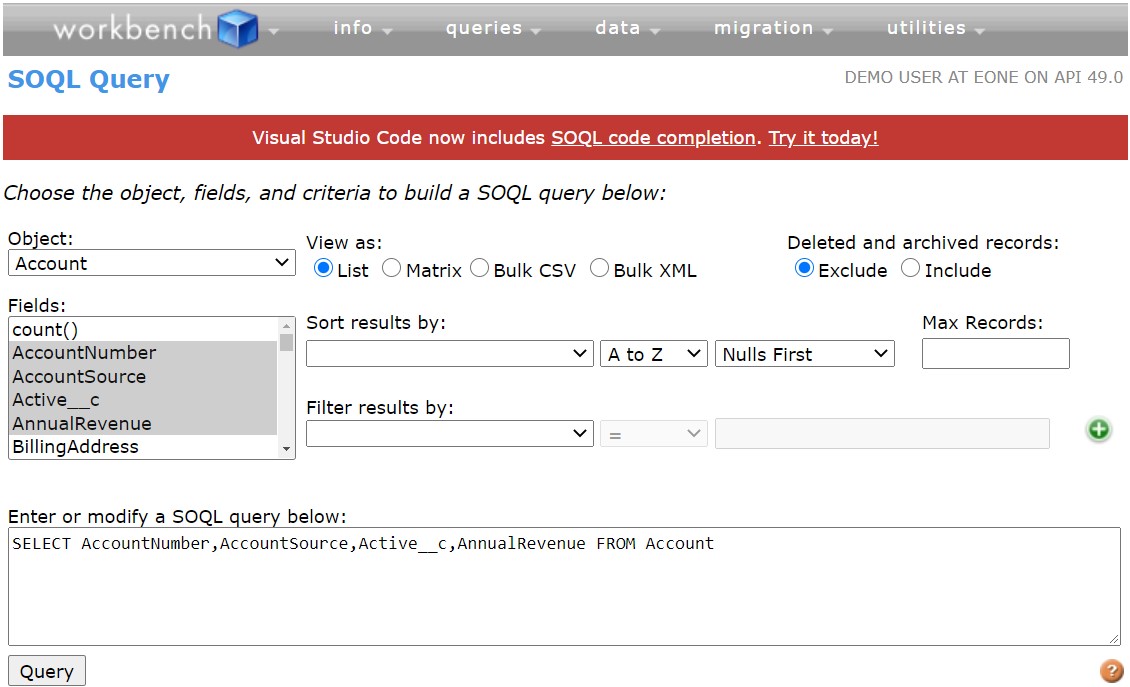
Task: Select Include deleted records radio button
Action: 910,268
